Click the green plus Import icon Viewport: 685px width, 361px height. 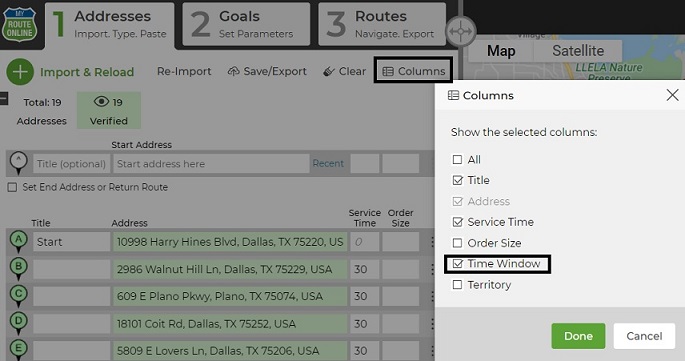[x=20, y=72]
